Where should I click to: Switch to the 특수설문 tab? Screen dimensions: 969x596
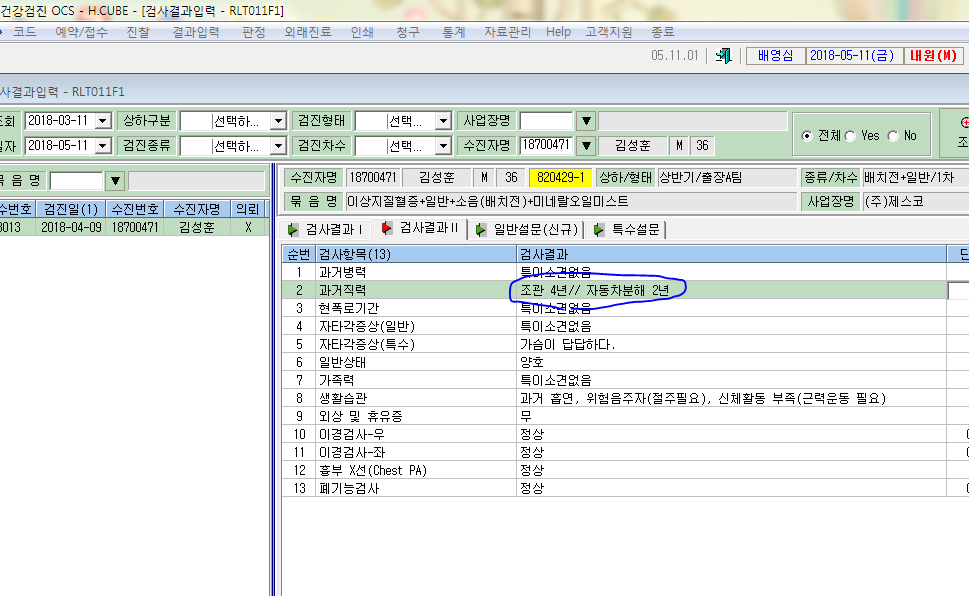(628, 229)
